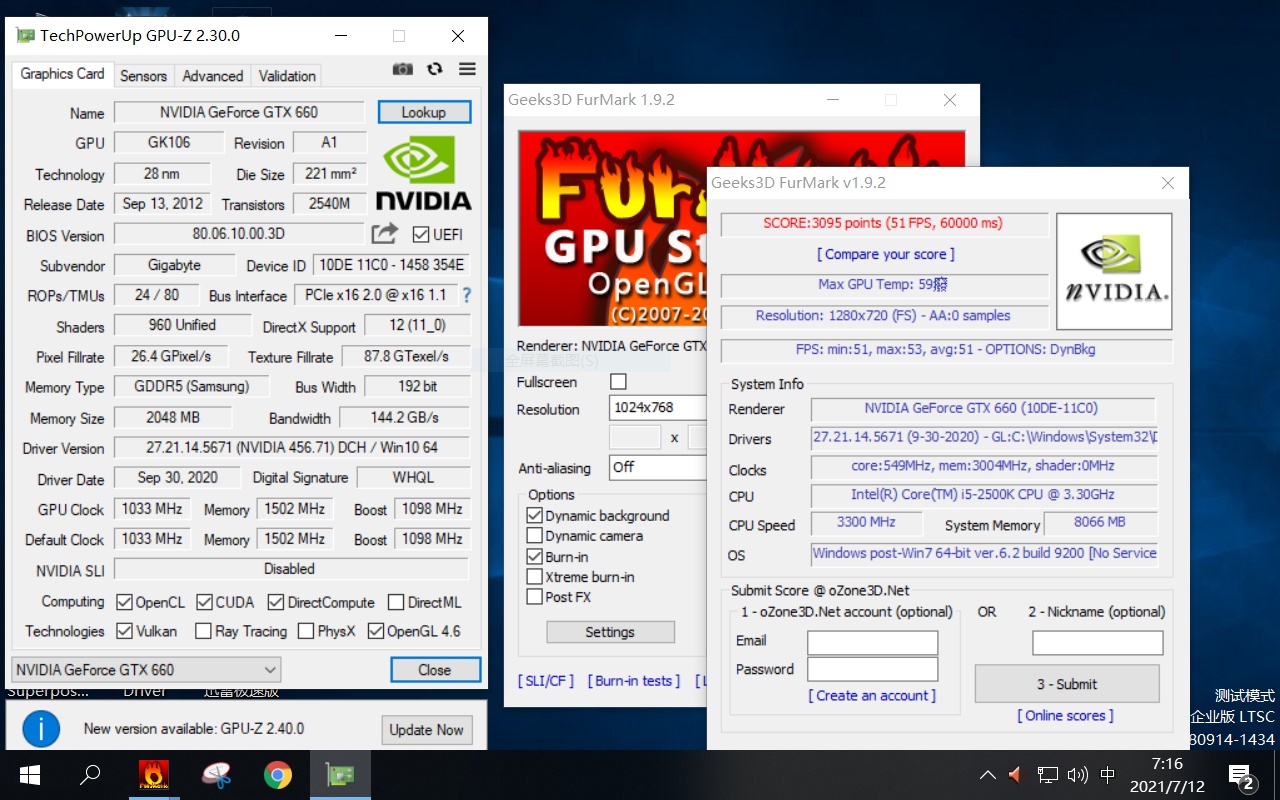
Task: Click Create an account link
Action: 872,695
